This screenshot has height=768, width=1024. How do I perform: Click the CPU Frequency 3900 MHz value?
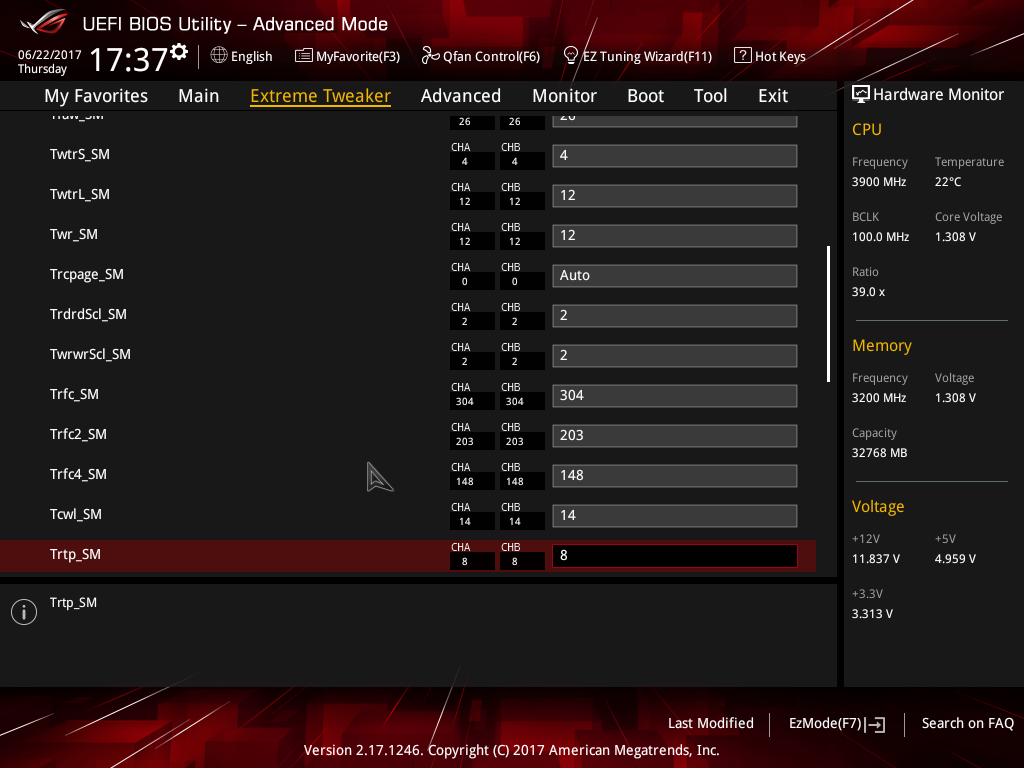click(x=879, y=182)
